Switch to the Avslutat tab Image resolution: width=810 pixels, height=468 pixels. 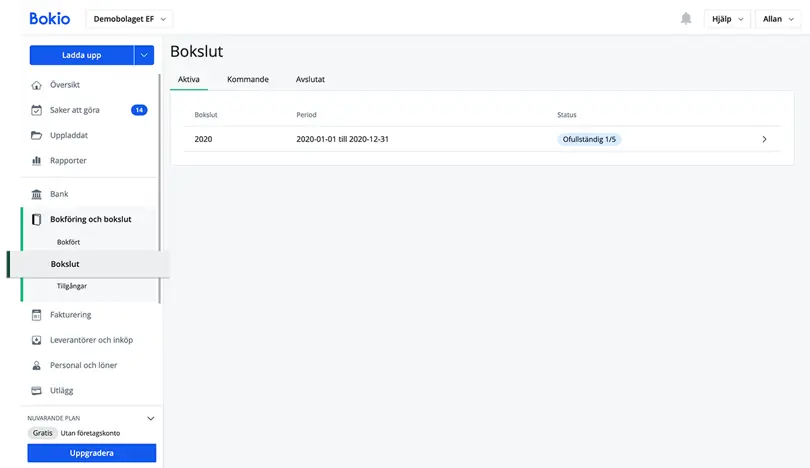(310, 80)
